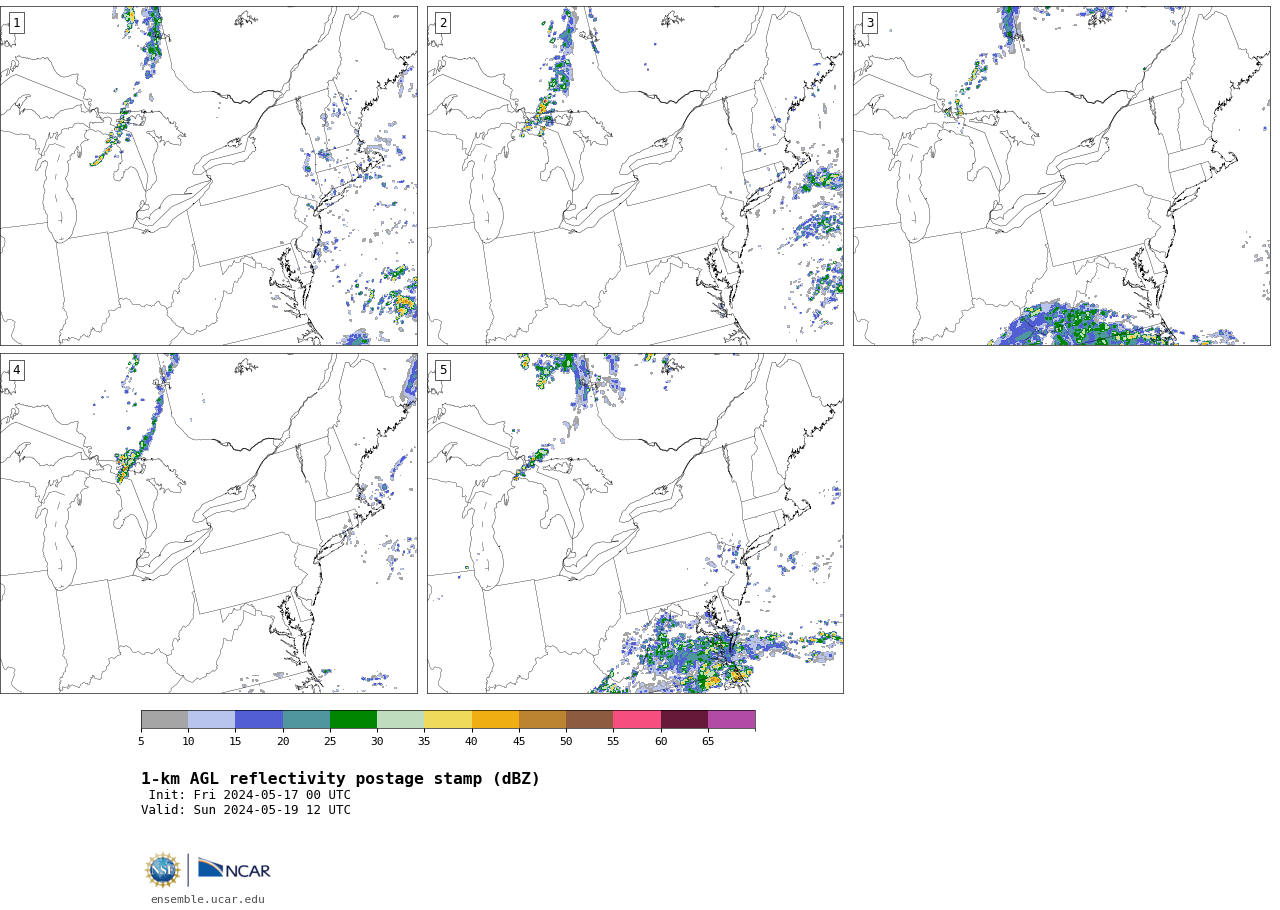Click the yellow 35-40 dBZ swatch
This screenshot has height=910, width=1280.
[x=448, y=720]
